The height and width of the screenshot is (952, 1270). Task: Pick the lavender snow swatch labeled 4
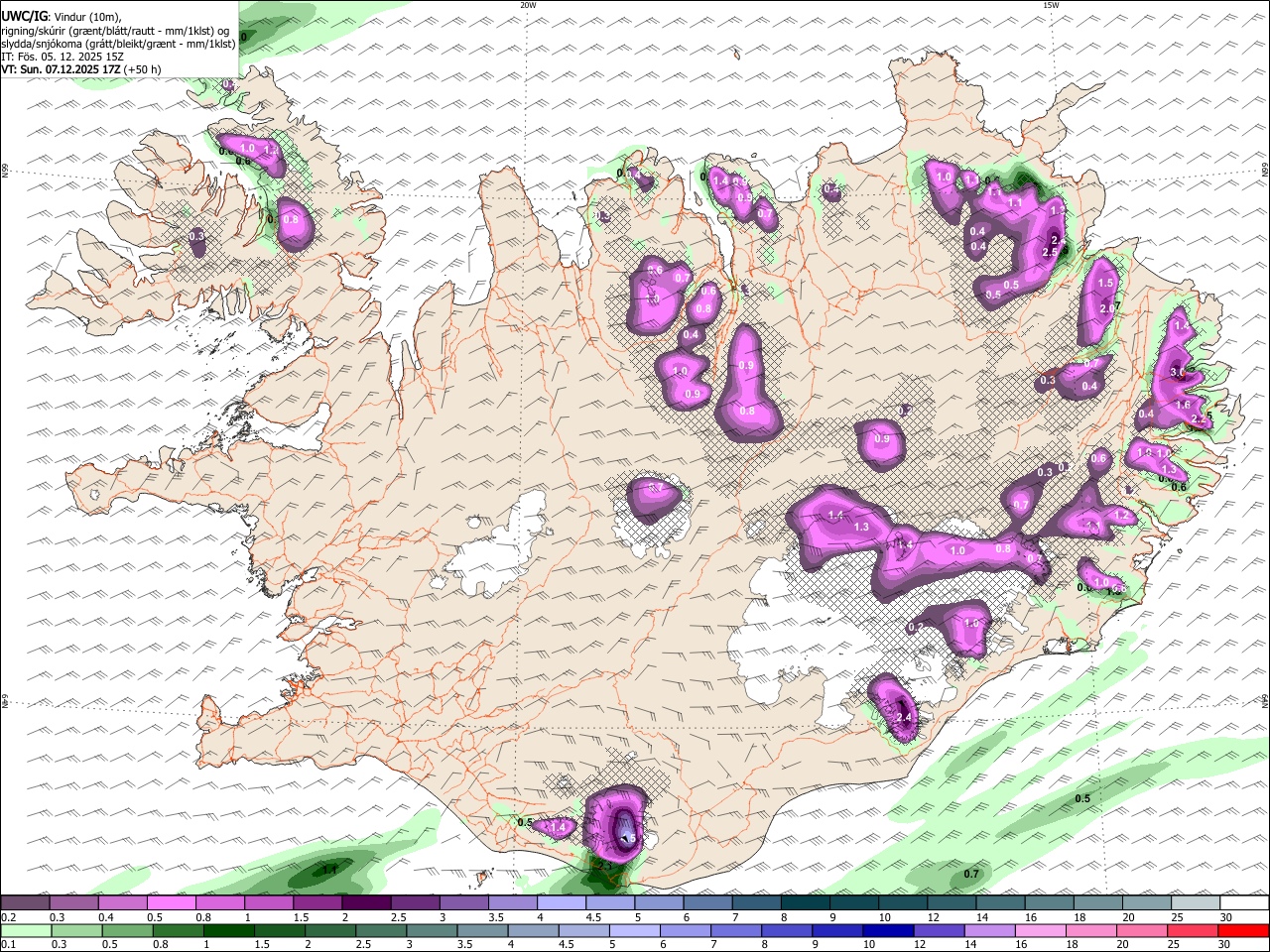pyautogui.click(x=560, y=903)
